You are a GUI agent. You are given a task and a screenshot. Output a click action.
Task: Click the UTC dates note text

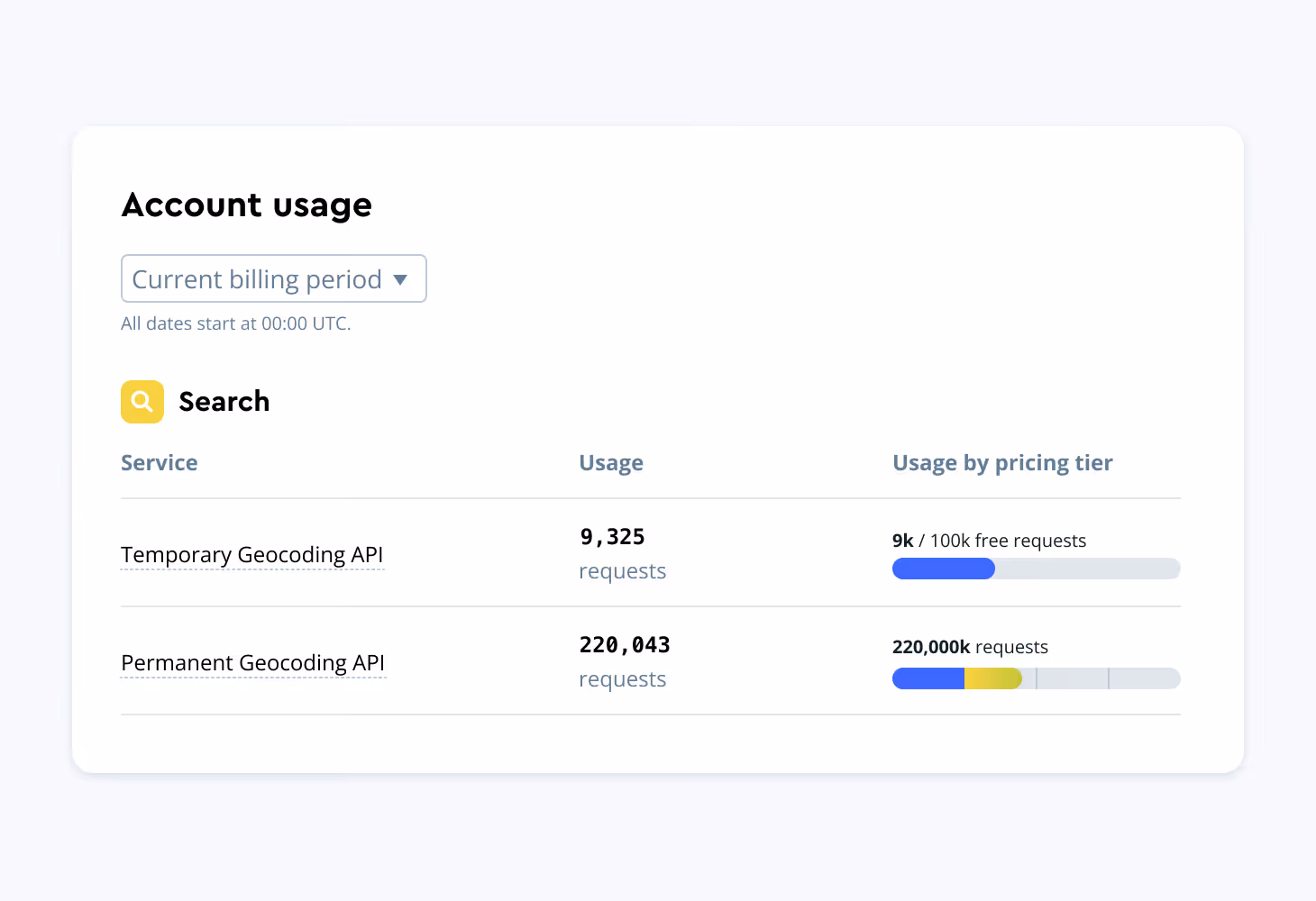click(236, 323)
